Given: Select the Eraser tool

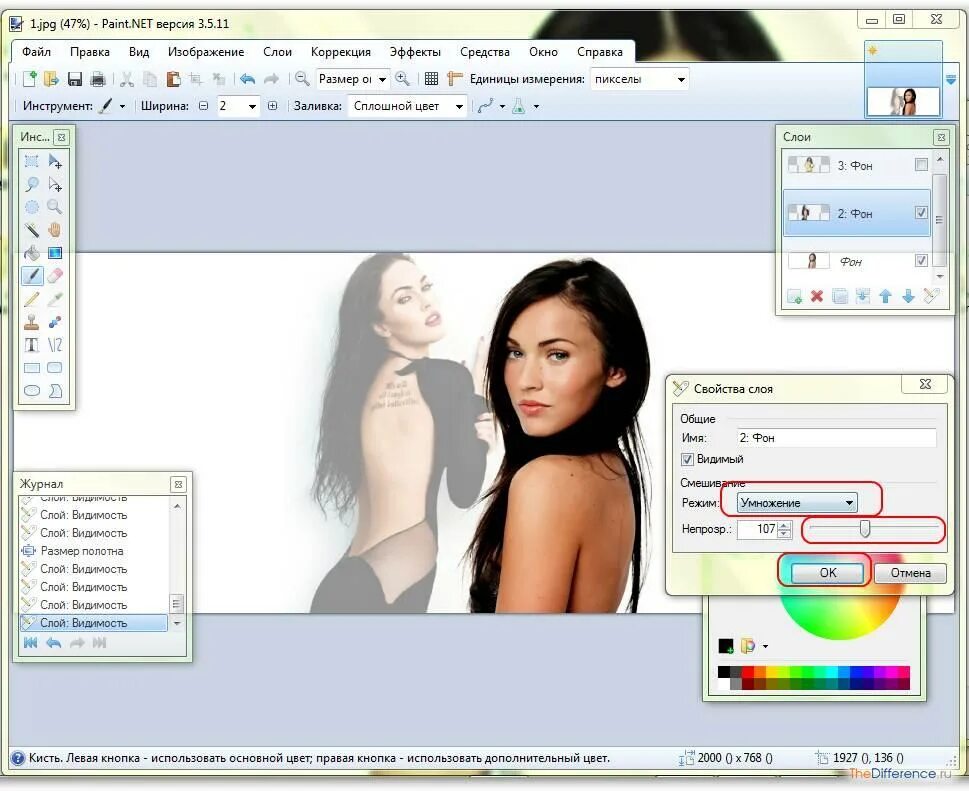Looking at the screenshot, I should [55, 276].
